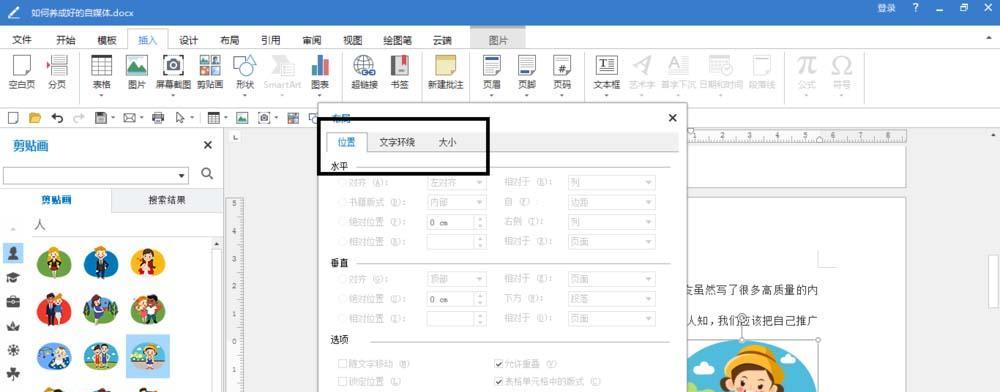Add a Bookmark (书签)
The width and height of the screenshot is (1000, 392).
click(399, 71)
